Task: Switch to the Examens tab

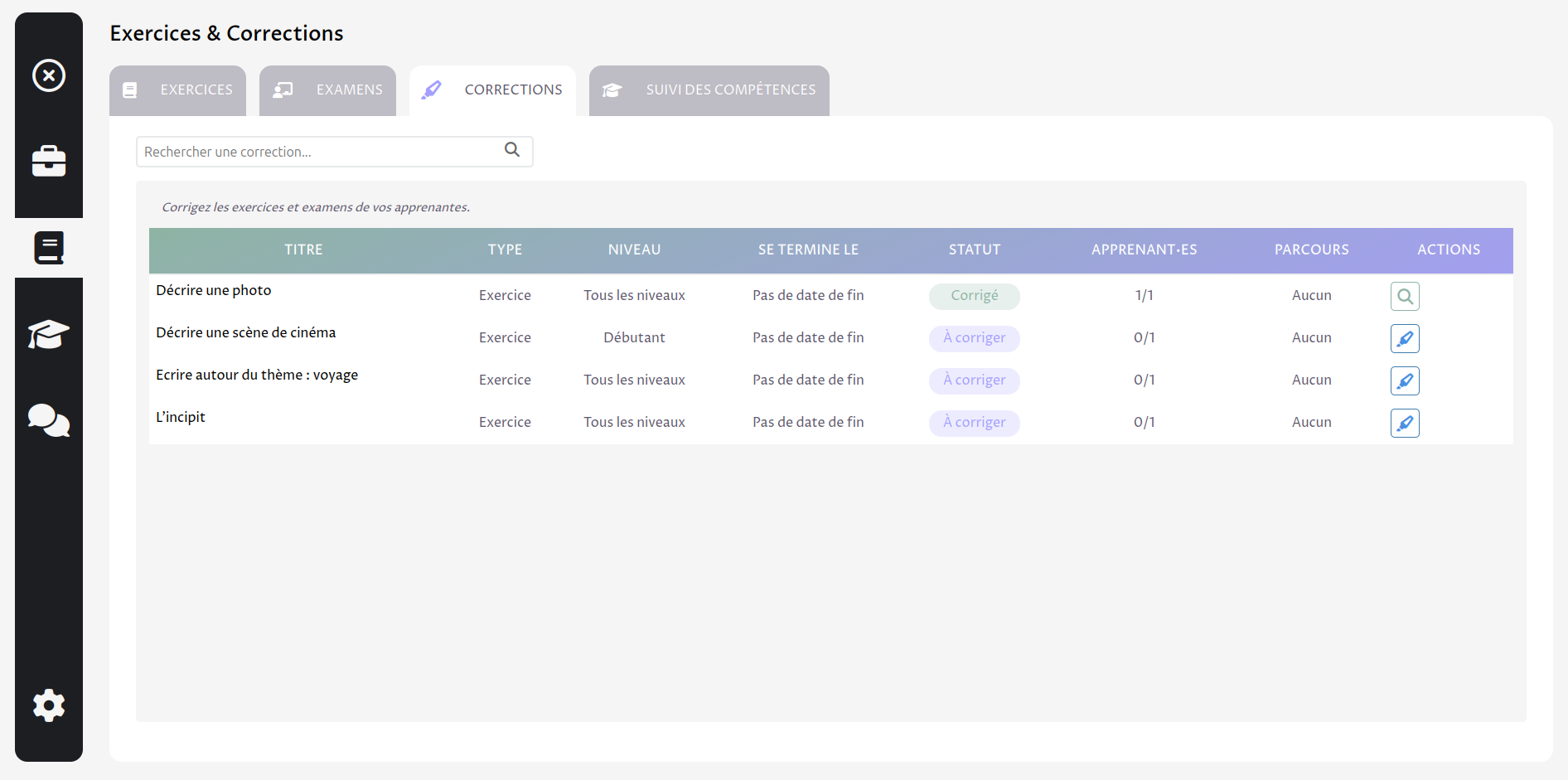Action: (x=328, y=90)
